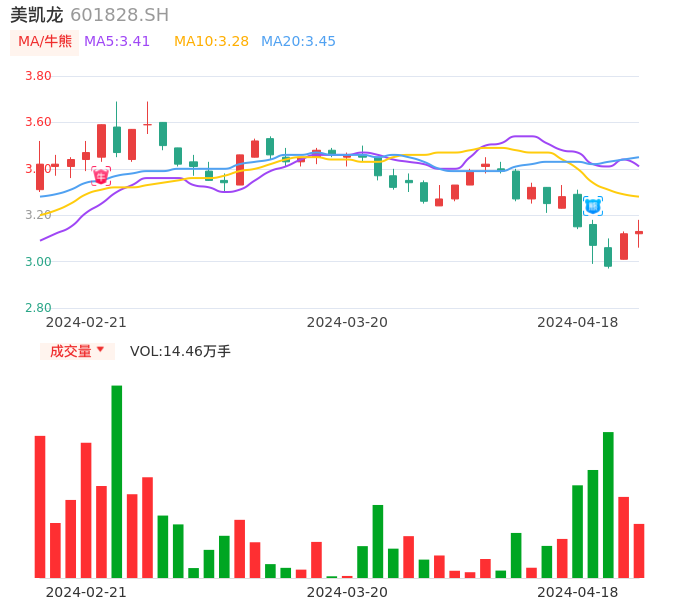Click the 2024-02-21 date label under volume chart

point(86,592)
